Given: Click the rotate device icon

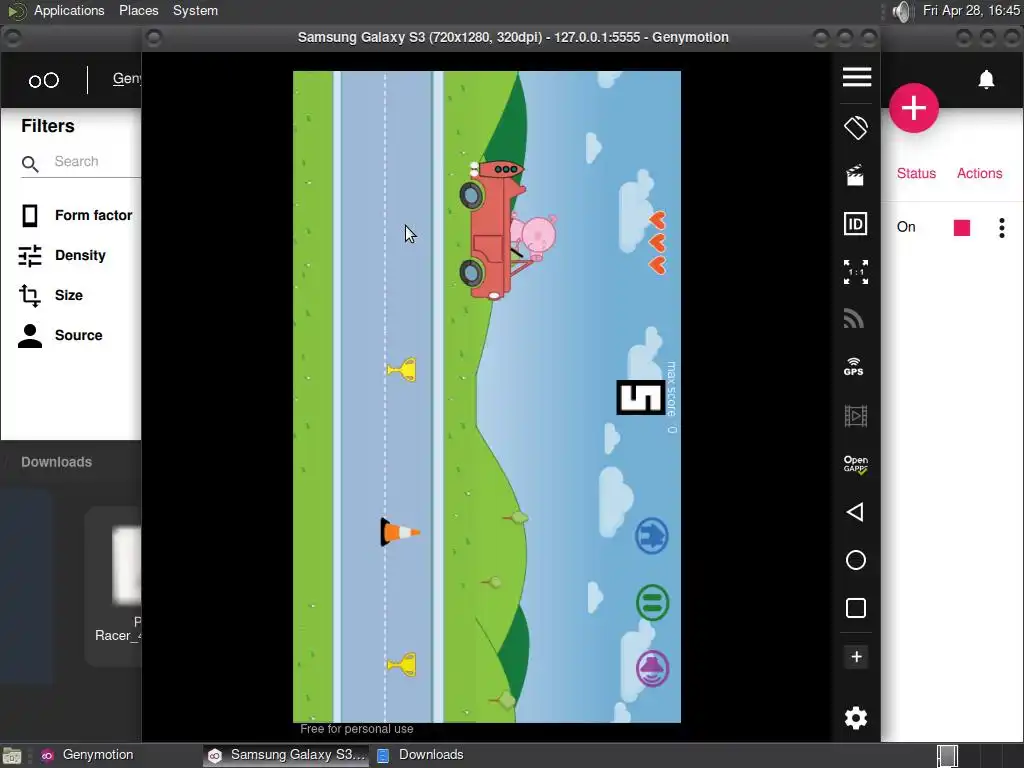Looking at the screenshot, I should tap(856, 127).
